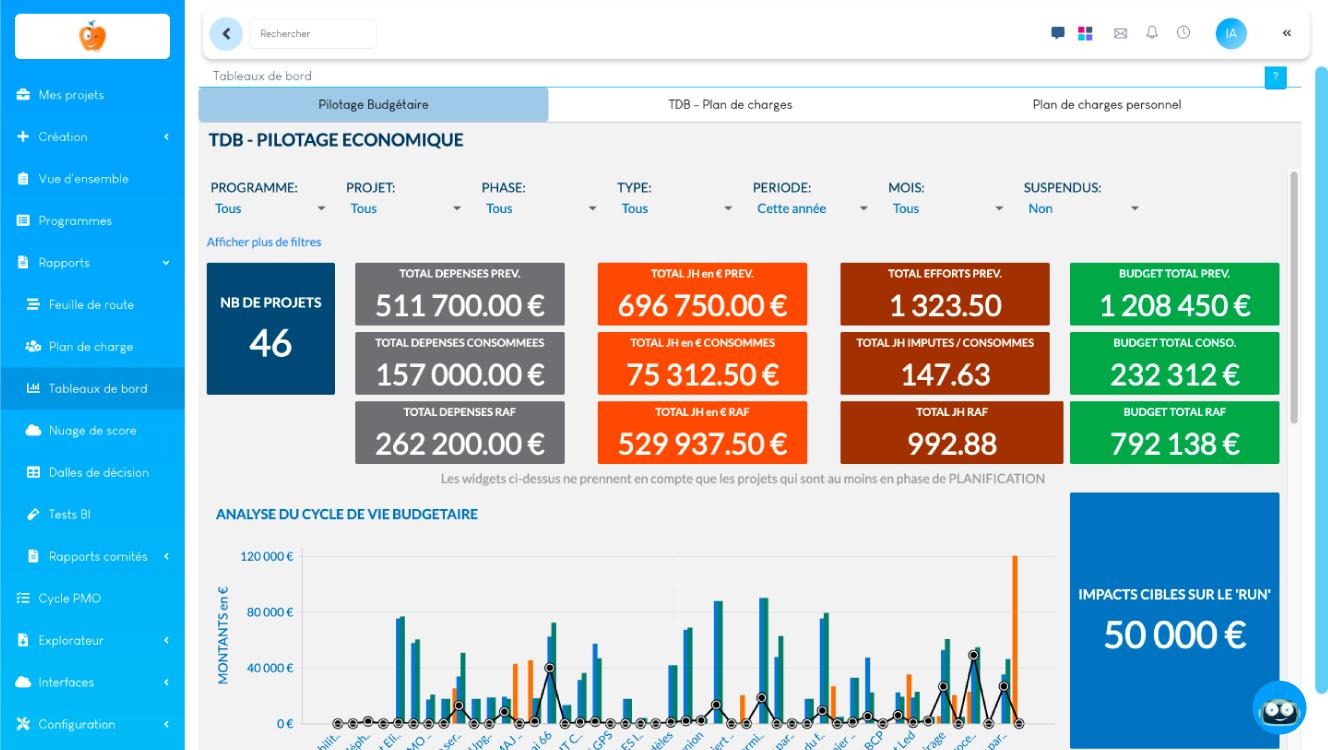1328x750 pixels.
Task: Open Vue d'ensemble in sidebar
Action: click(92, 179)
